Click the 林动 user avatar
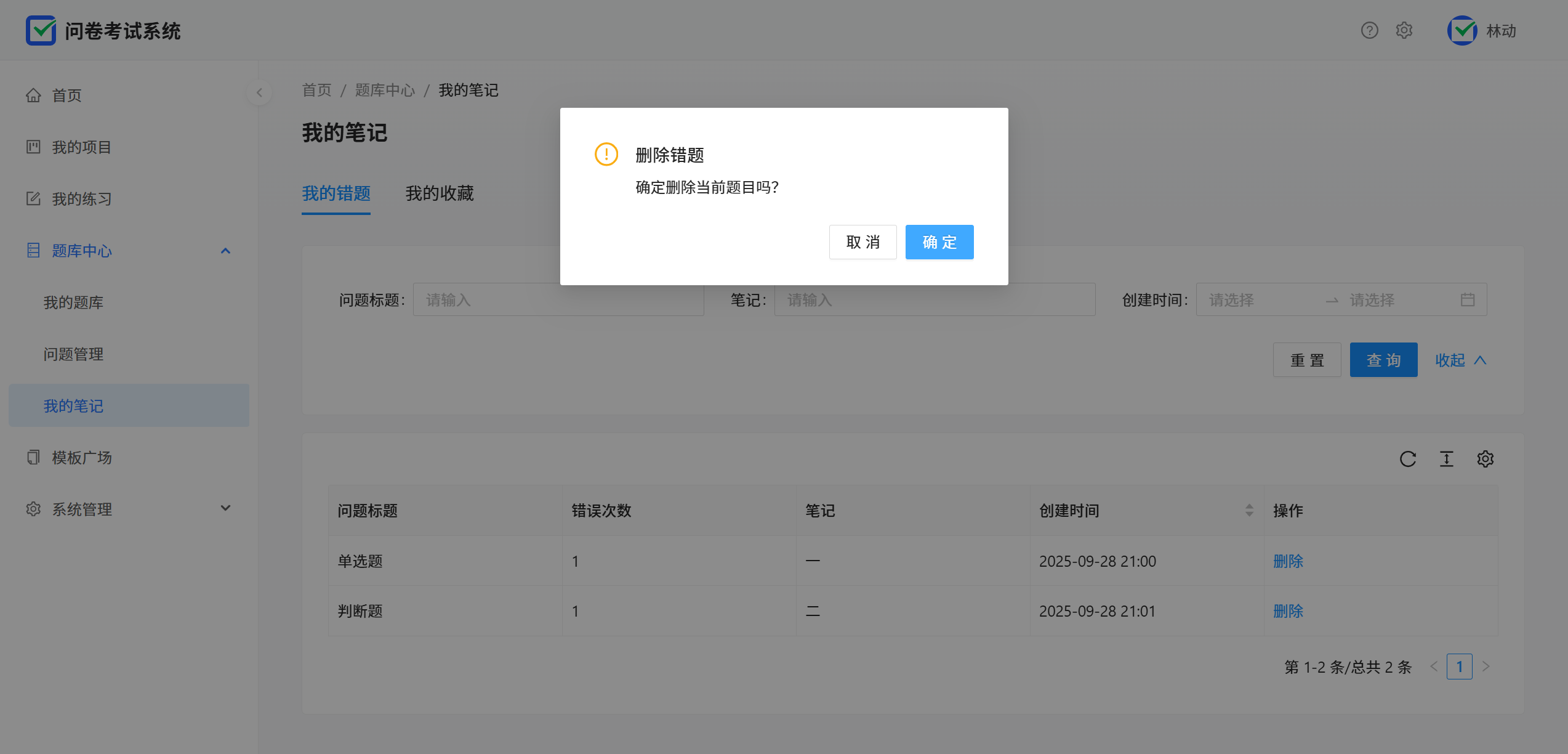The image size is (1568, 754). tap(1462, 31)
